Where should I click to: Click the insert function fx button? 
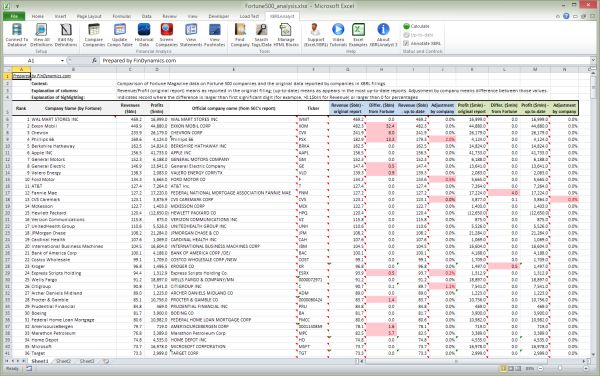[x=94, y=60]
